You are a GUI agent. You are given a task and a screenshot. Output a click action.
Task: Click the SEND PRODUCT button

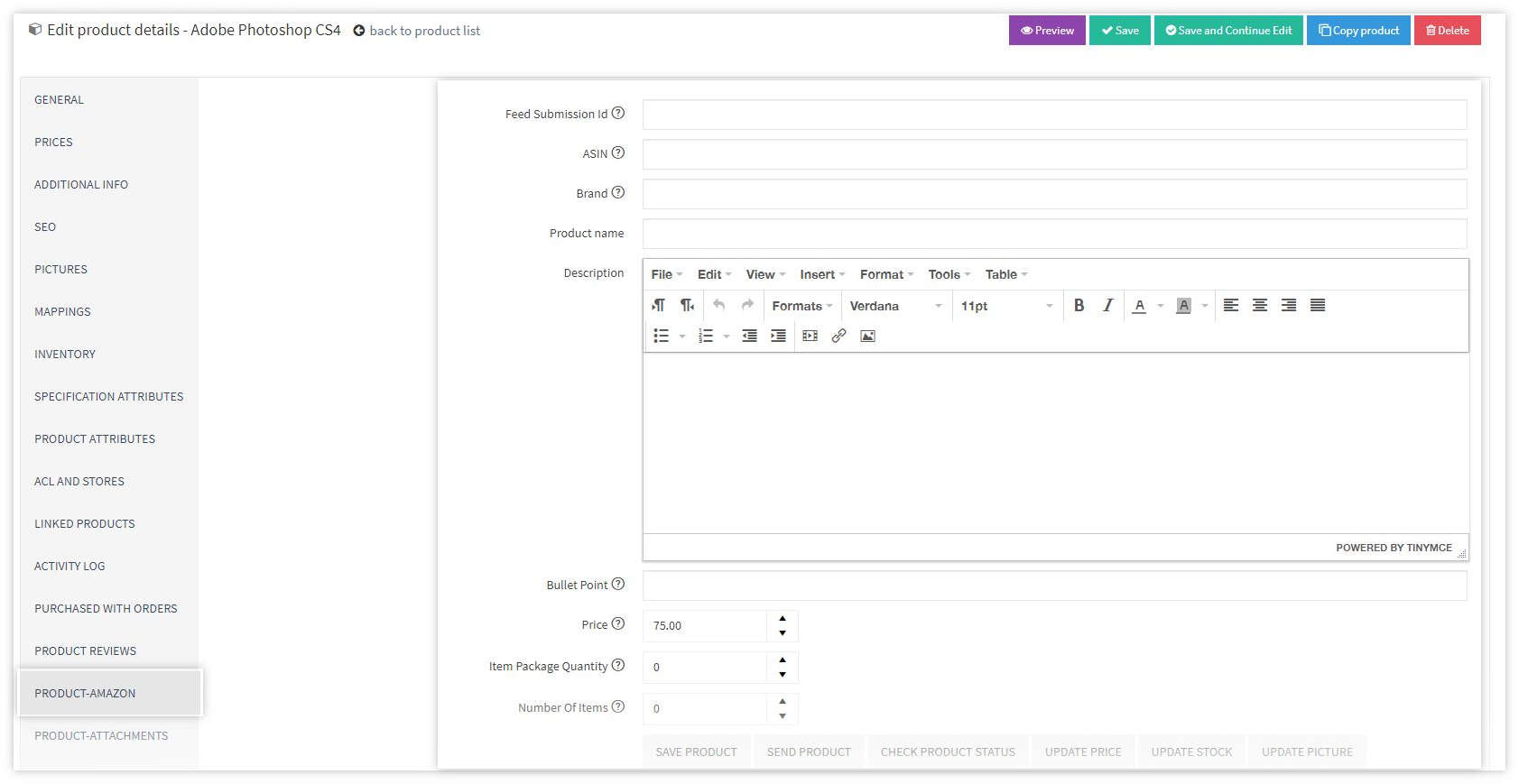pyautogui.click(x=809, y=752)
